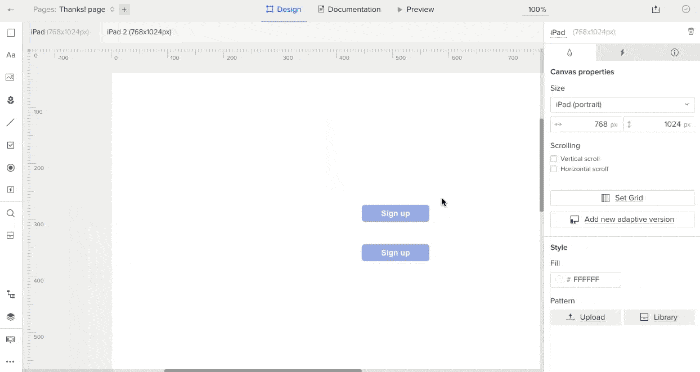This screenshot has width=700, height=372.
Task: Click the delete canvas trash icon
Action: coord(691,32)
